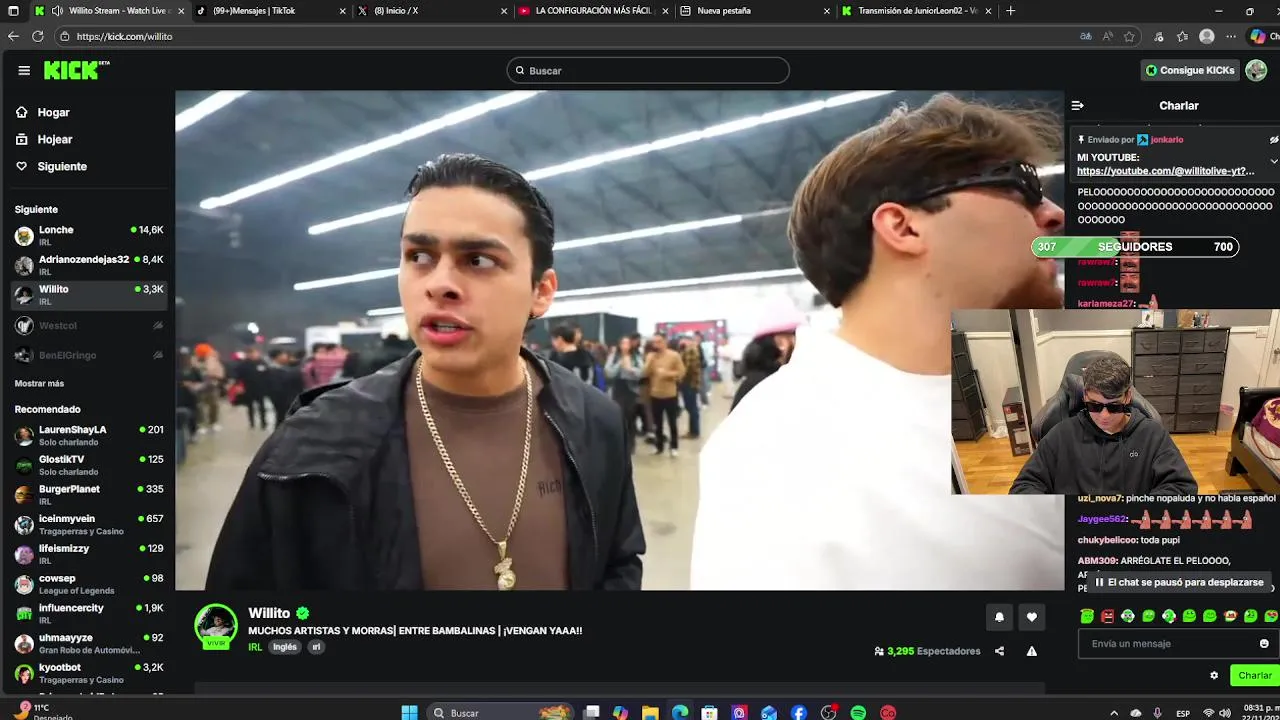Open the user profile avatar
Viewport: 1280px width, 720px height.
(1256, 70)
